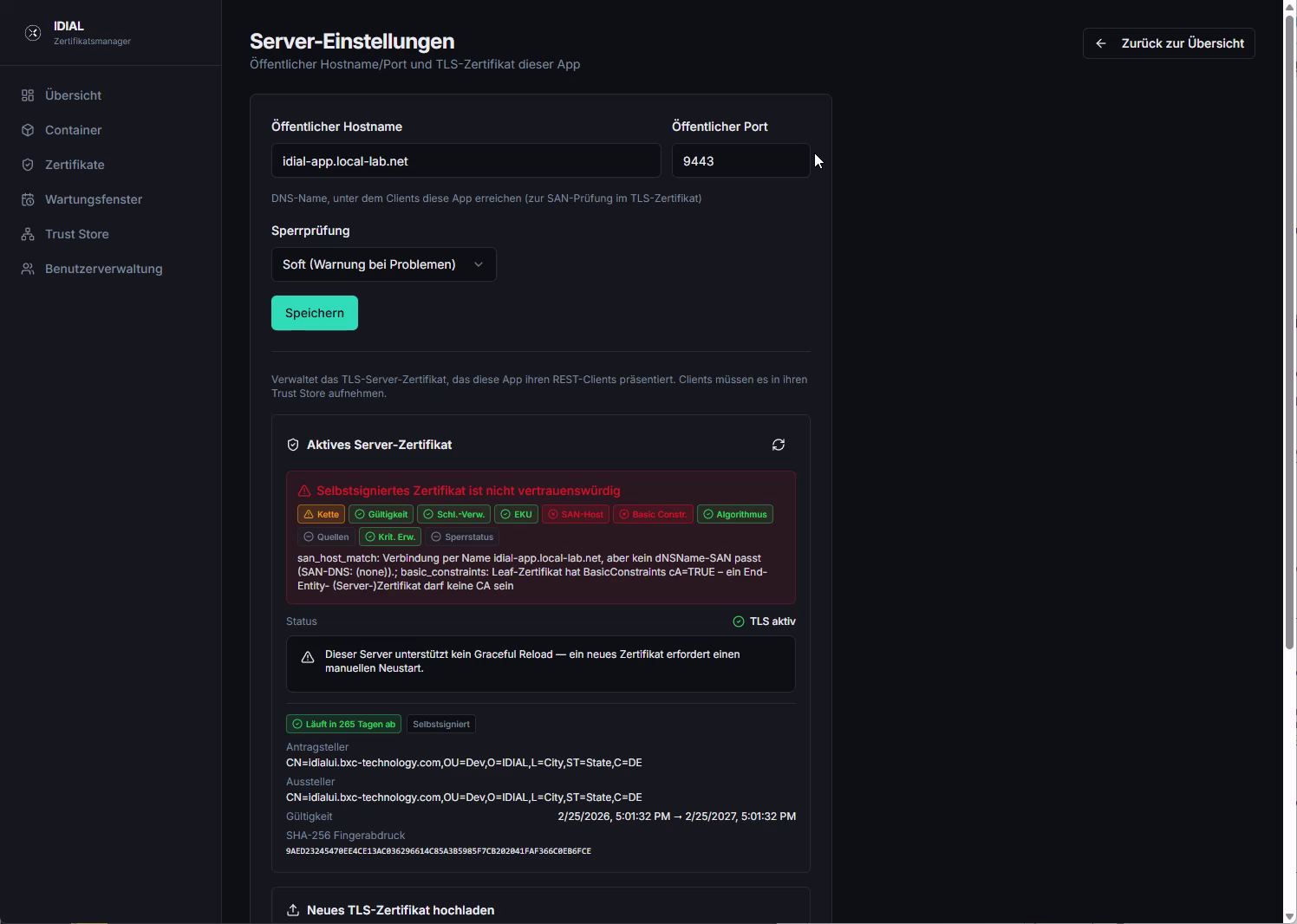Click the Sperrstatus badge
The height and width of the screenshot is (924, 1297).
point(462,537)
